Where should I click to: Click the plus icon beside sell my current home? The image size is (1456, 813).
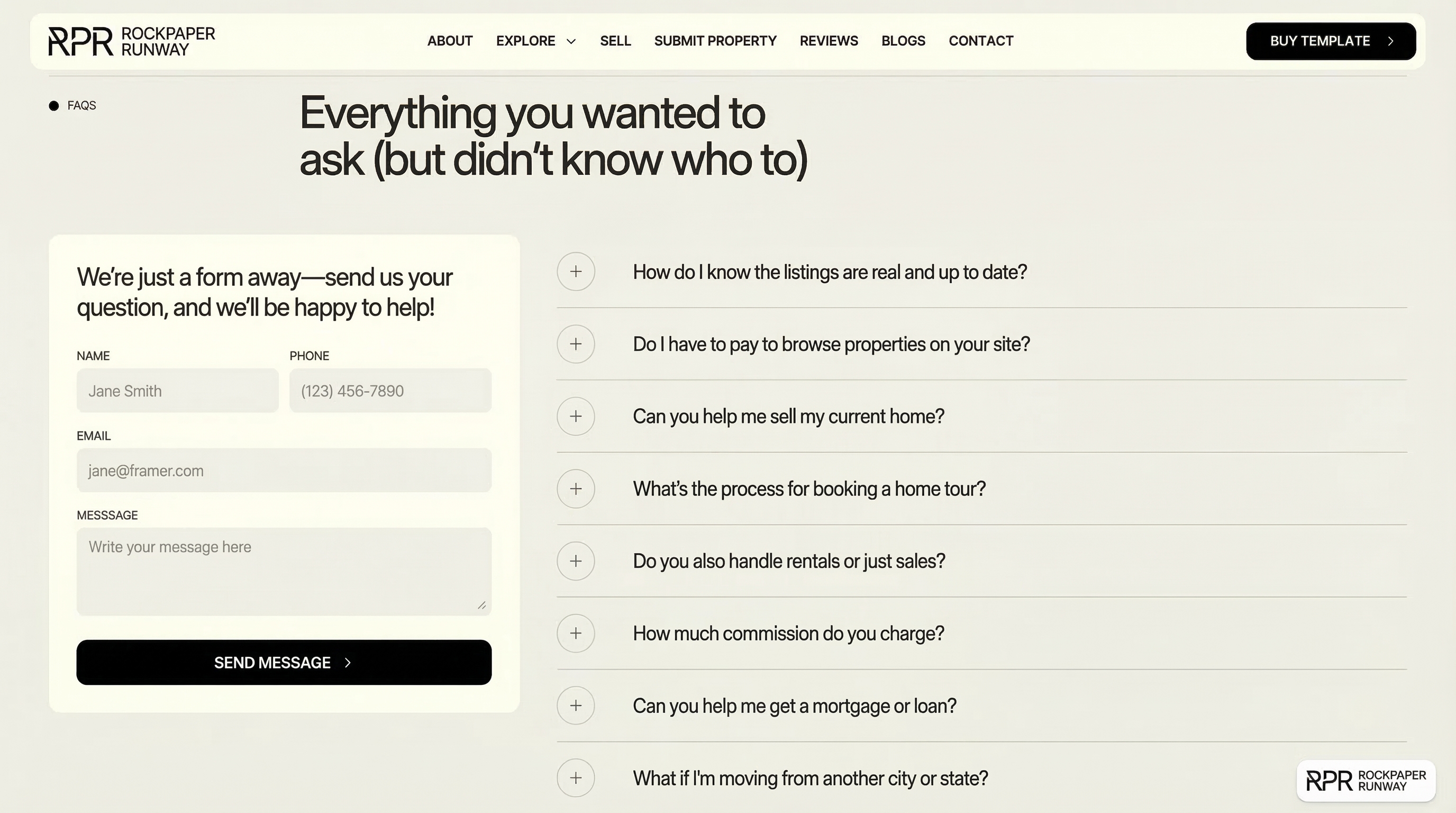pyautogui.click(x=576, y=416)
